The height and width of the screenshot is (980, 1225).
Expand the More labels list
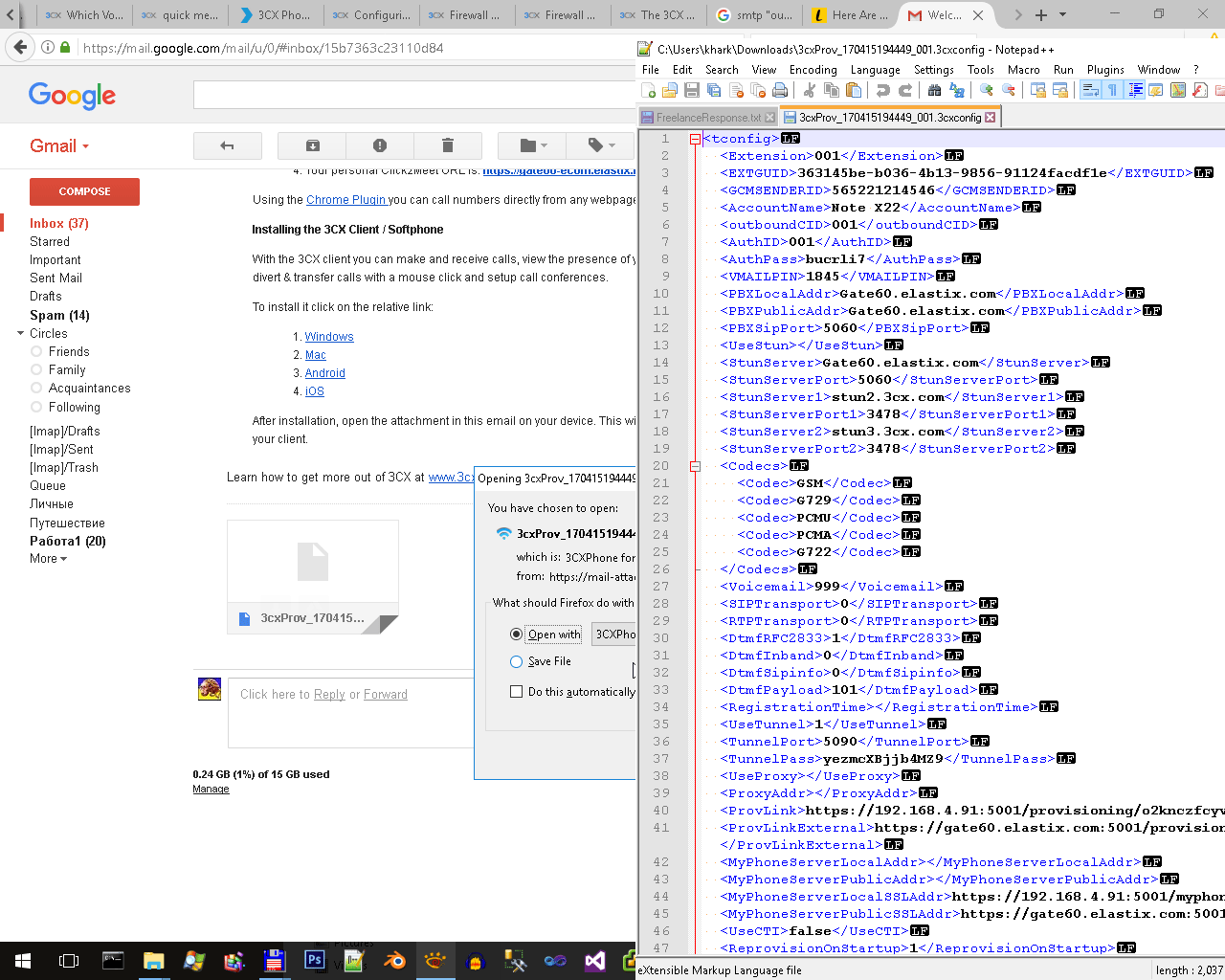click(x=48, y=559)
